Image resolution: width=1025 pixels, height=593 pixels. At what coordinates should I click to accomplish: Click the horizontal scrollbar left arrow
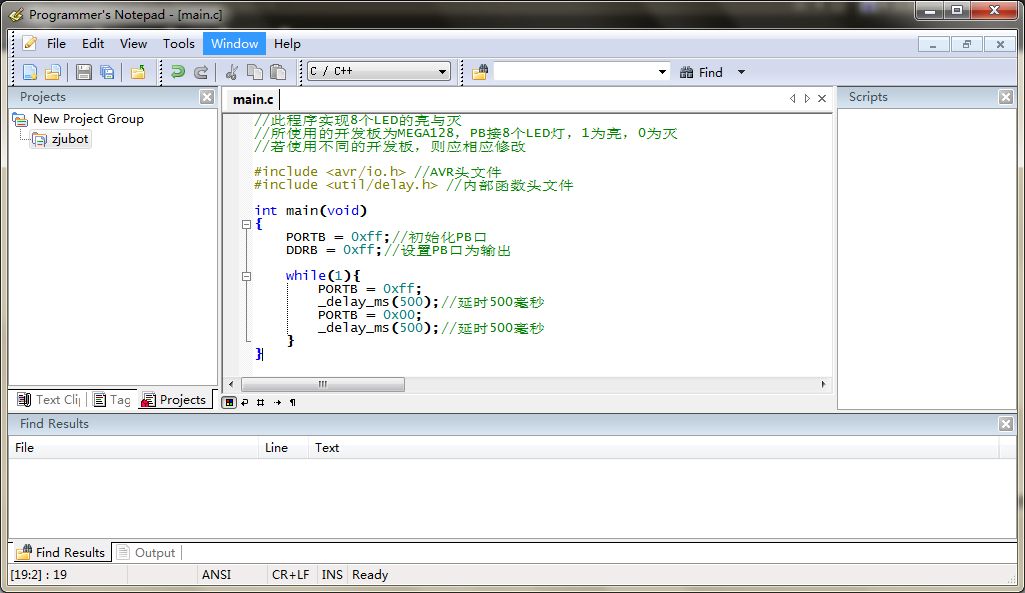point(231,384)
